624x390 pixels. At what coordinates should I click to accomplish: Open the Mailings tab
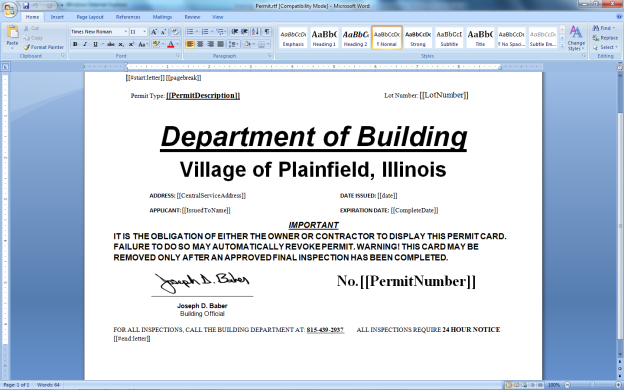pos(162,17)
